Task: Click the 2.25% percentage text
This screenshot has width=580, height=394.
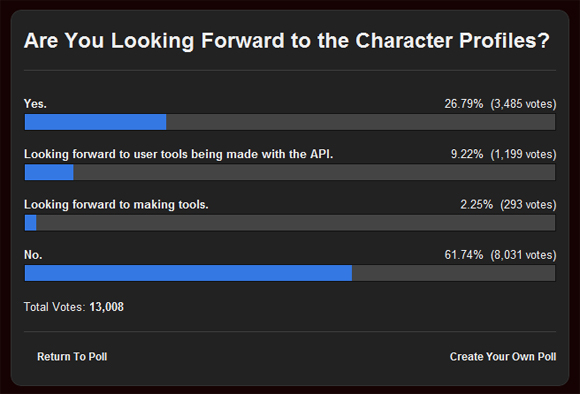Action: point(476,205)
